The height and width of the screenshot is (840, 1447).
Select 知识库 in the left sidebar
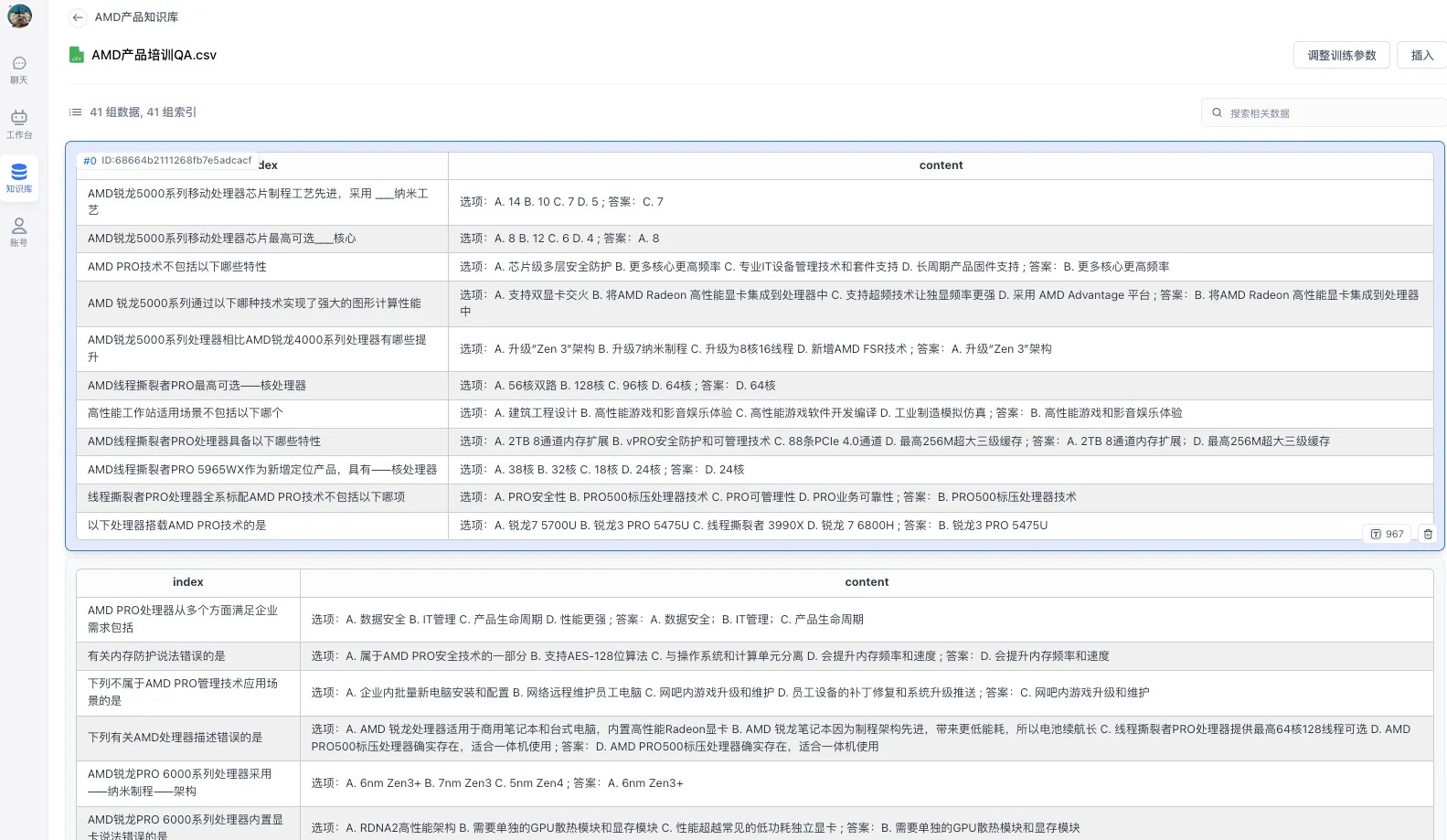19,177
